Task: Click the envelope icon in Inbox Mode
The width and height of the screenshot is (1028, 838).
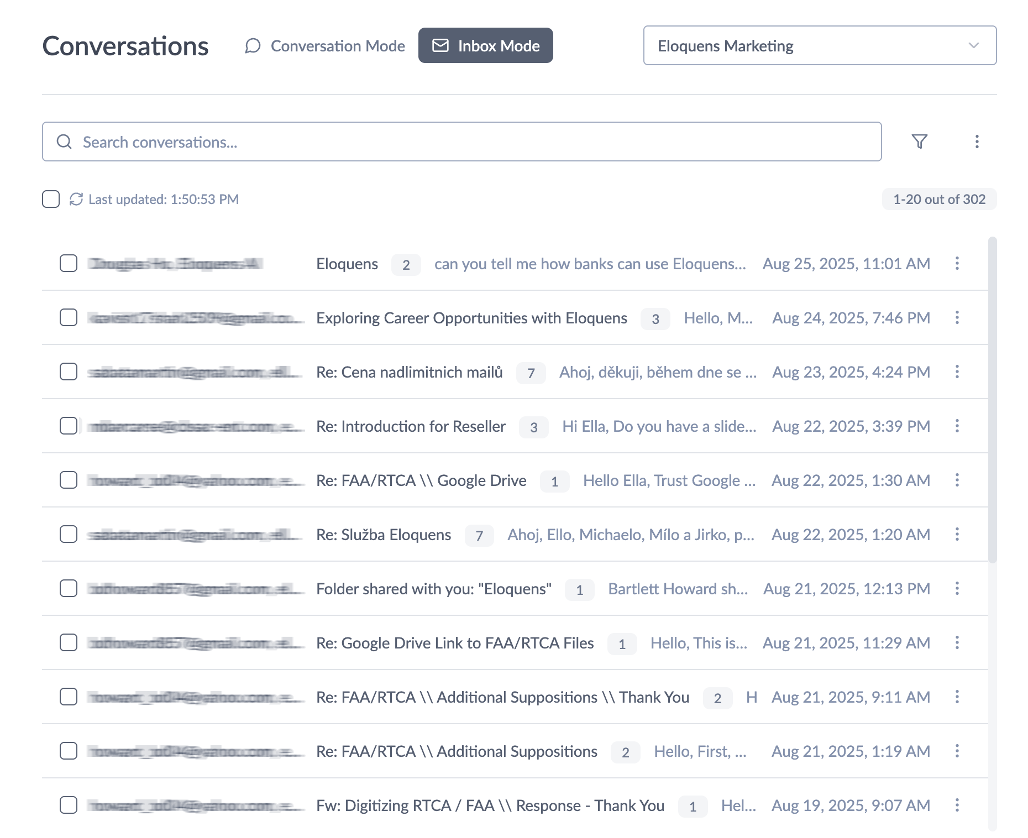Action: (441, 45)
